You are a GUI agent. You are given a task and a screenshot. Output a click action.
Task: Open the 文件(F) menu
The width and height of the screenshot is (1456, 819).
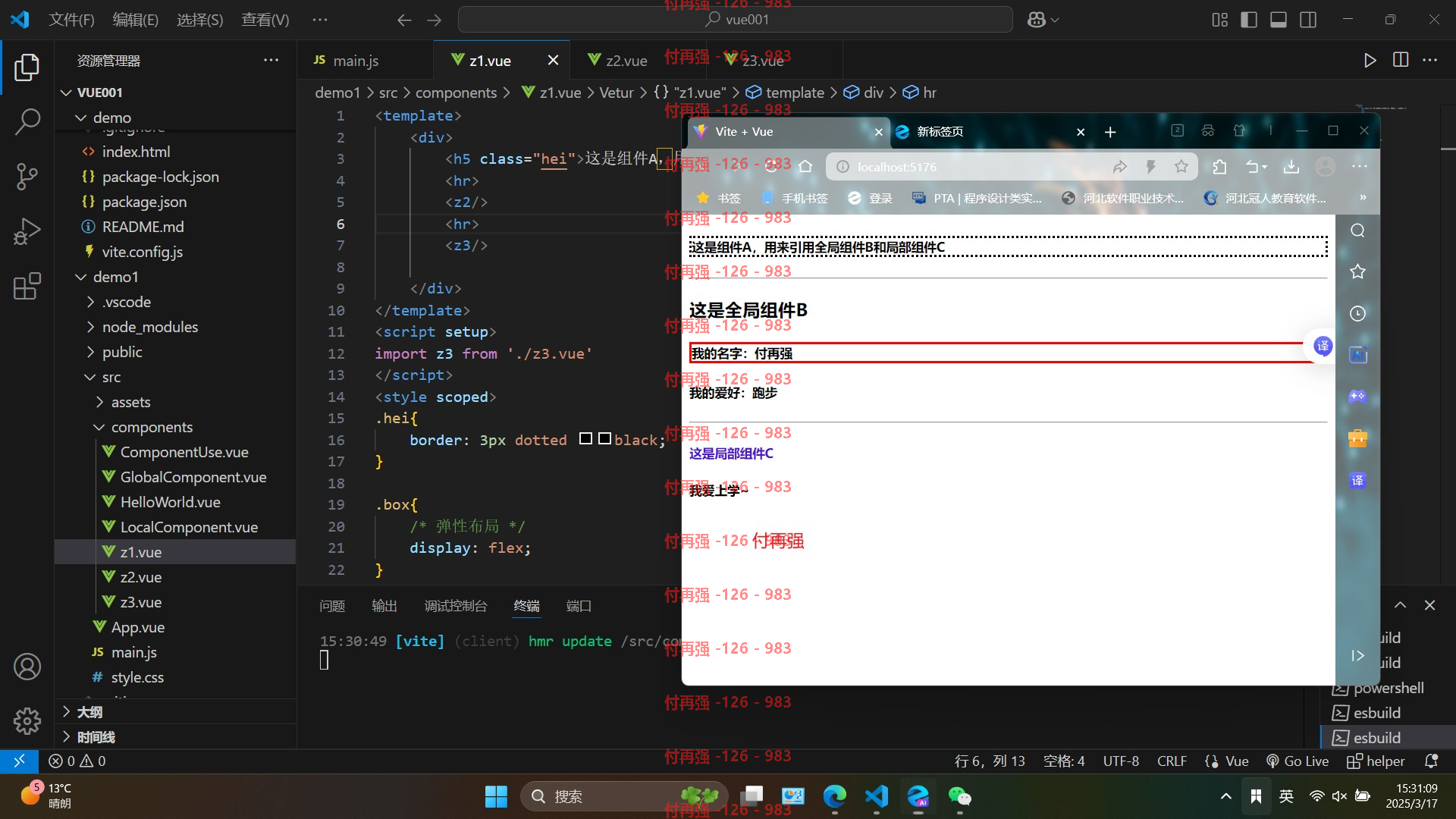coord(71,20)
